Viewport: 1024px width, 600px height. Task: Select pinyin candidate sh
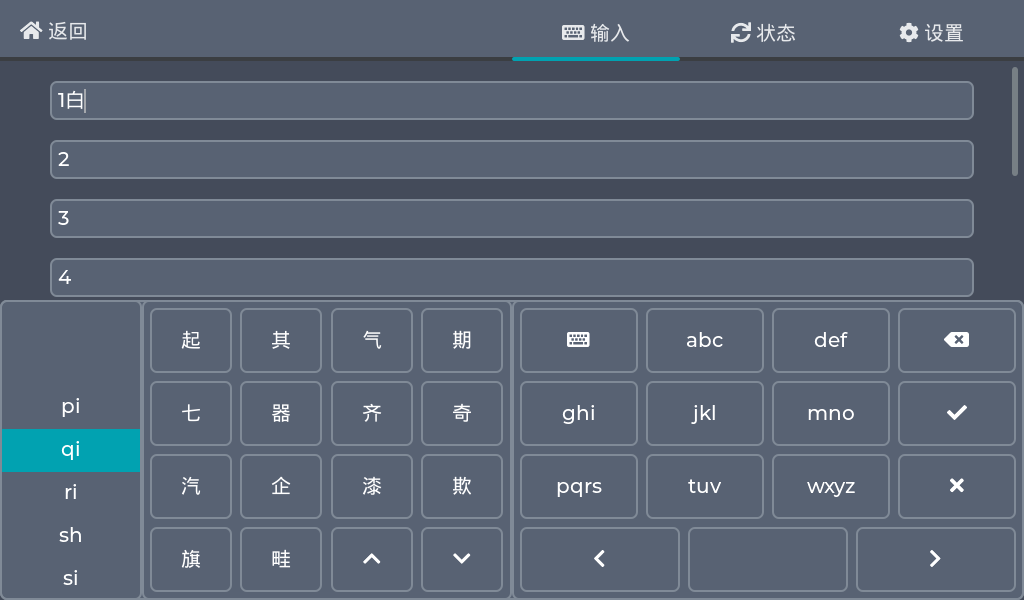coord(71,535)
